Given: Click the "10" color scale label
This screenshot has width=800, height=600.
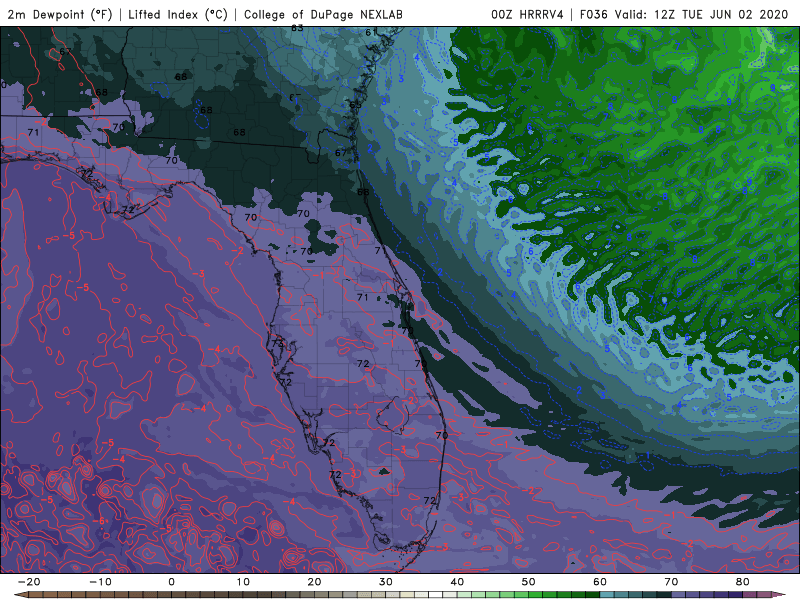Looking at the screenshot, I should (x=243, y=582).
